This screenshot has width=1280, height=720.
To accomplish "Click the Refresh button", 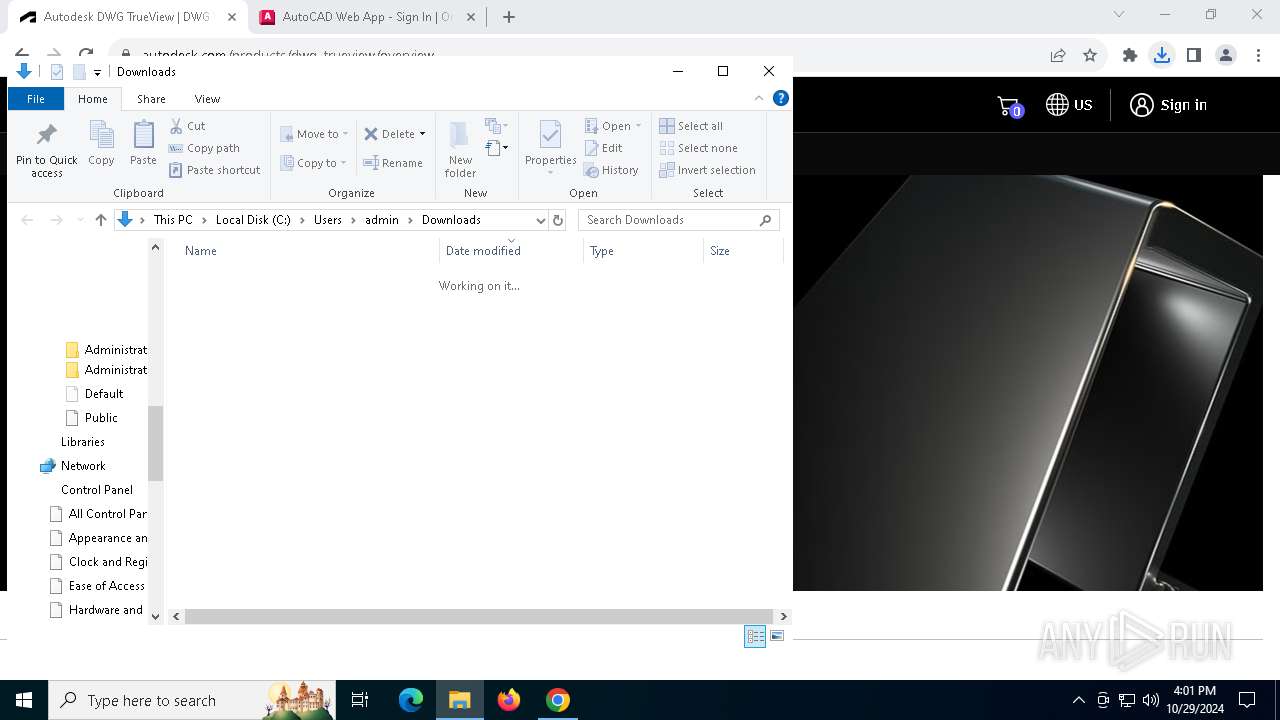I will (x=558, y=220).
